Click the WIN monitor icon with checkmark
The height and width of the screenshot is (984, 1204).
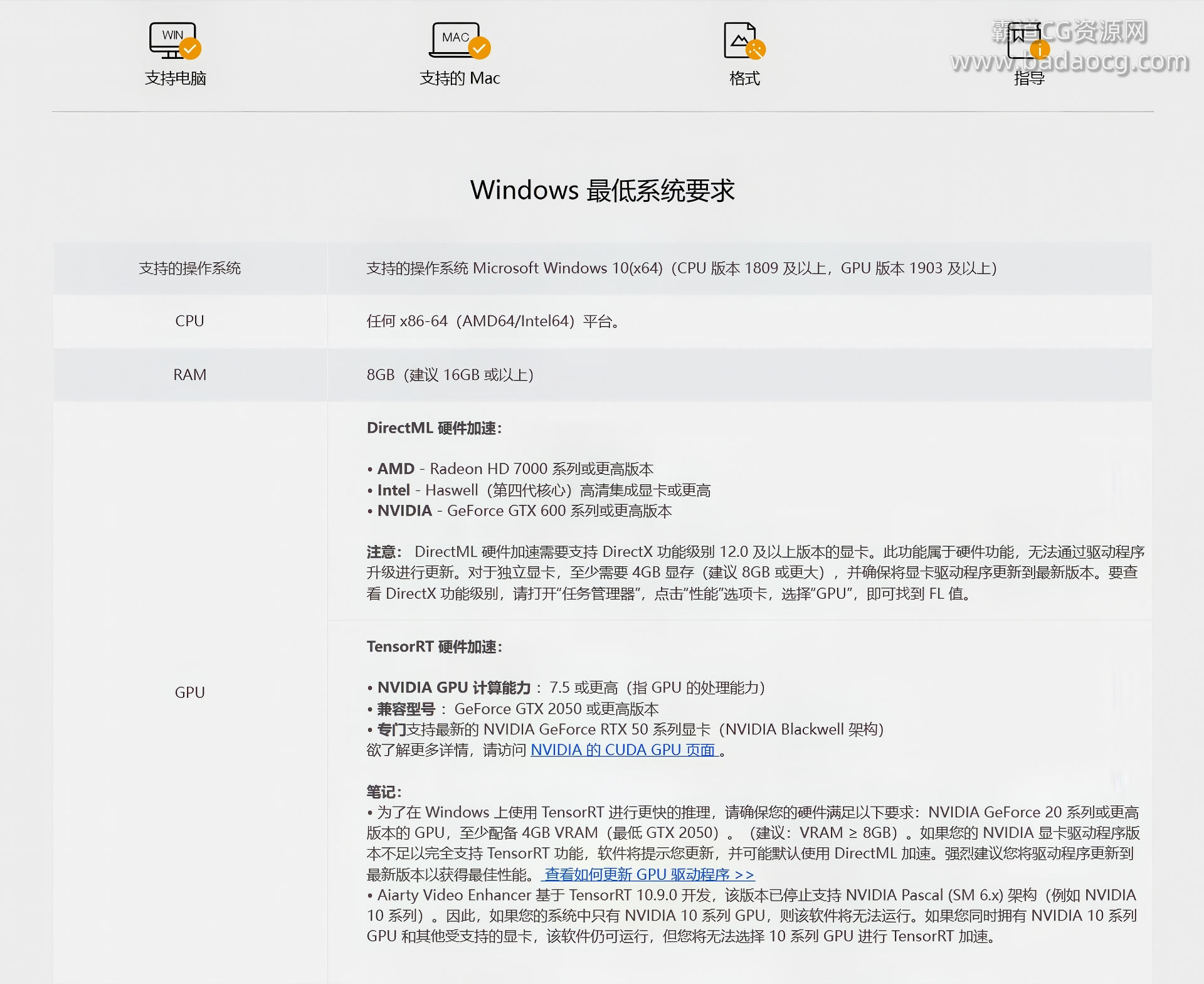click(x=175, y=41)
